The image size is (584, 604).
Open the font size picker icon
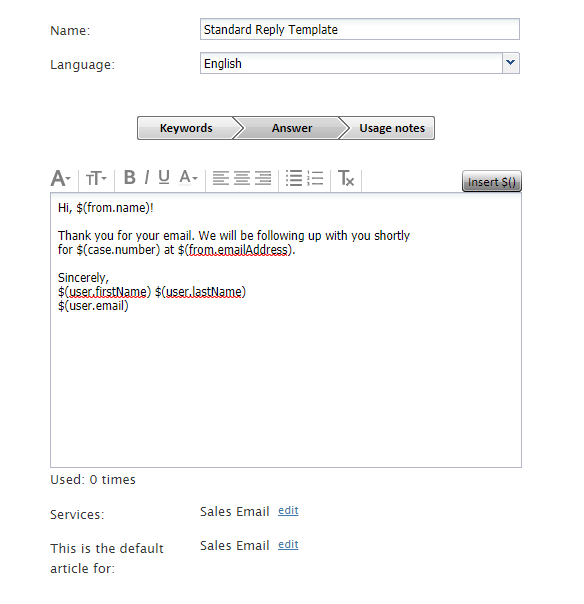click(x=96, y=178)
